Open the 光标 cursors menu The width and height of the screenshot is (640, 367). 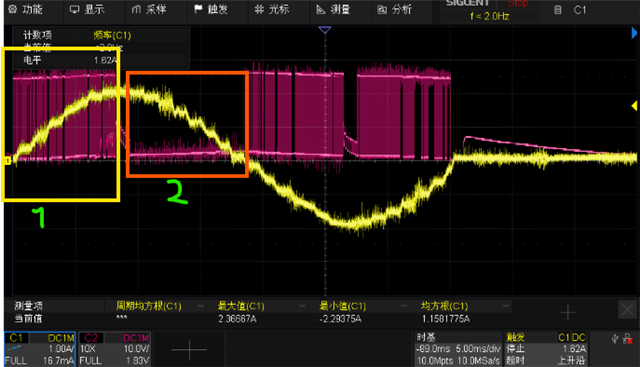coord(272,9)
